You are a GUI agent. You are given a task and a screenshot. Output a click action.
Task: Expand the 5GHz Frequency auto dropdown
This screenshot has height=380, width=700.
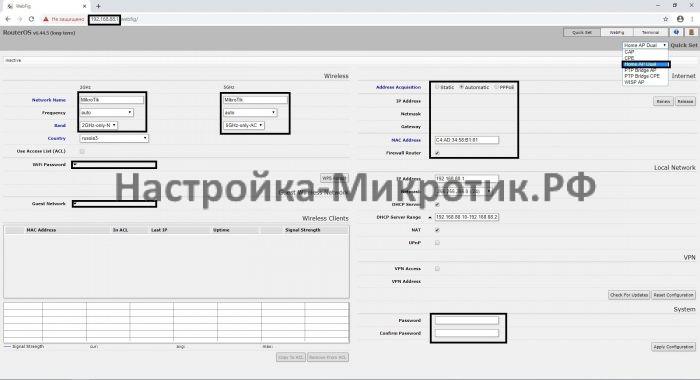(250, 113)
